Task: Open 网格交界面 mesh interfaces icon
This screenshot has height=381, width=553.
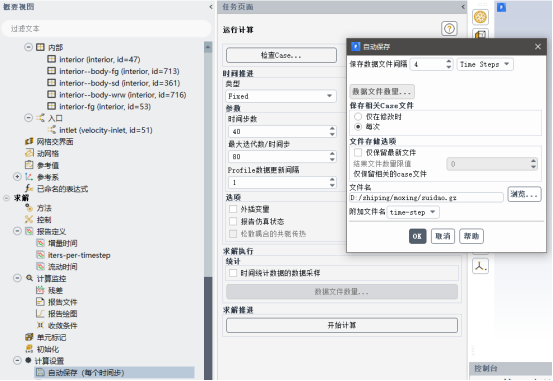Action: (x=29, y=141)
